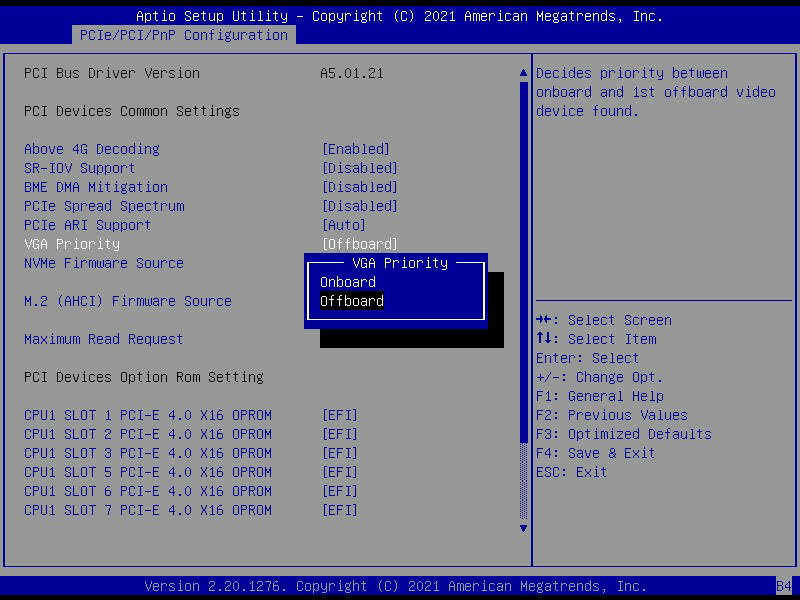Select the Above 4G Decoding setting

[x=92, y=149]
